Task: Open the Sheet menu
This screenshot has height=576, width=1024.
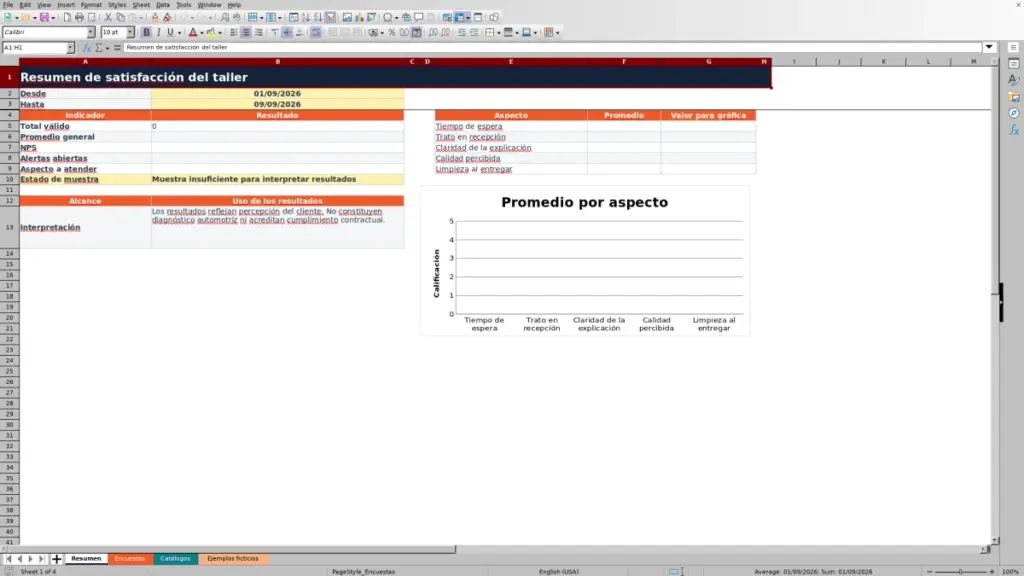Action: point(141,5)
